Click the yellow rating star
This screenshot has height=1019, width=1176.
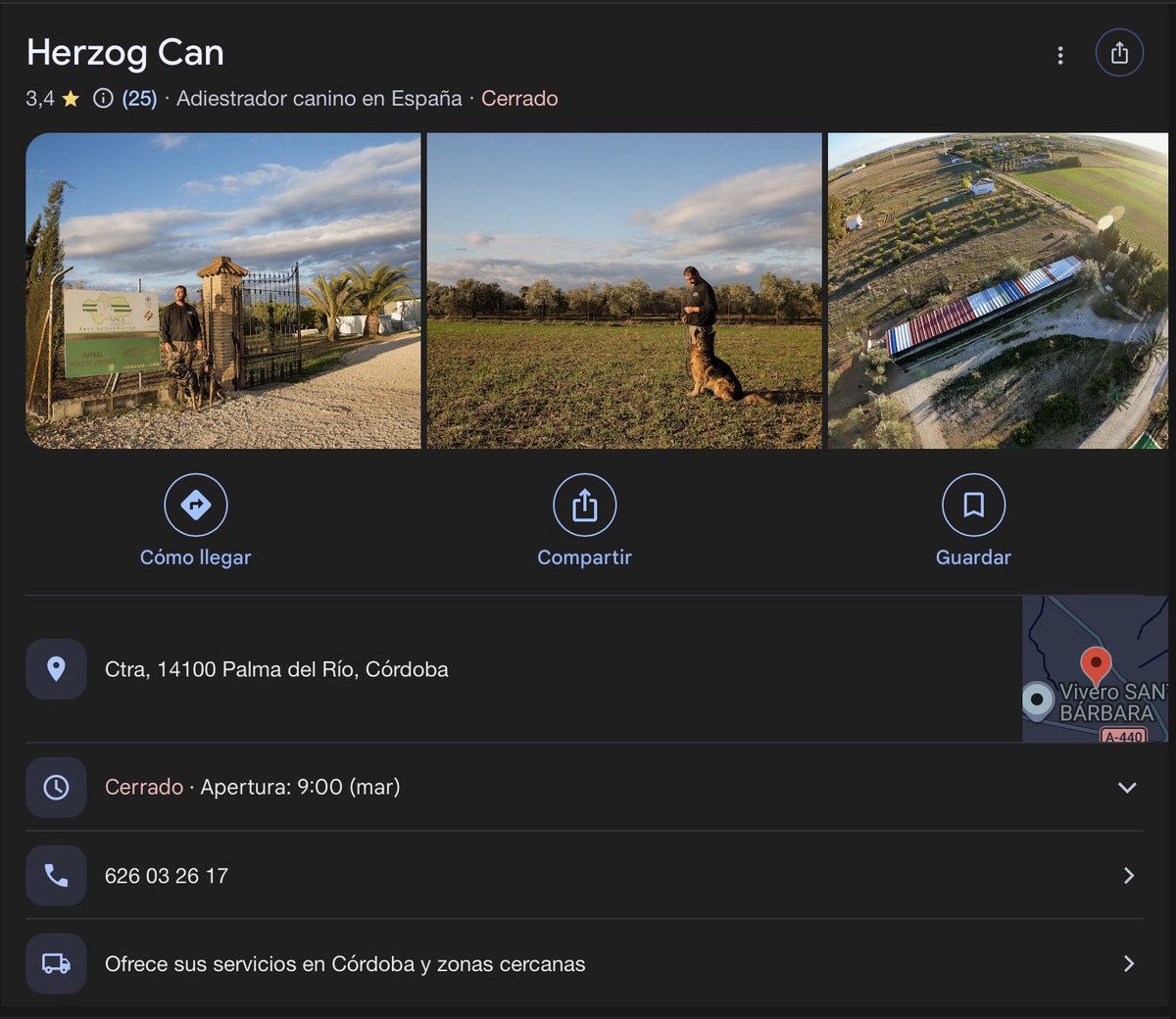point(71,98)
